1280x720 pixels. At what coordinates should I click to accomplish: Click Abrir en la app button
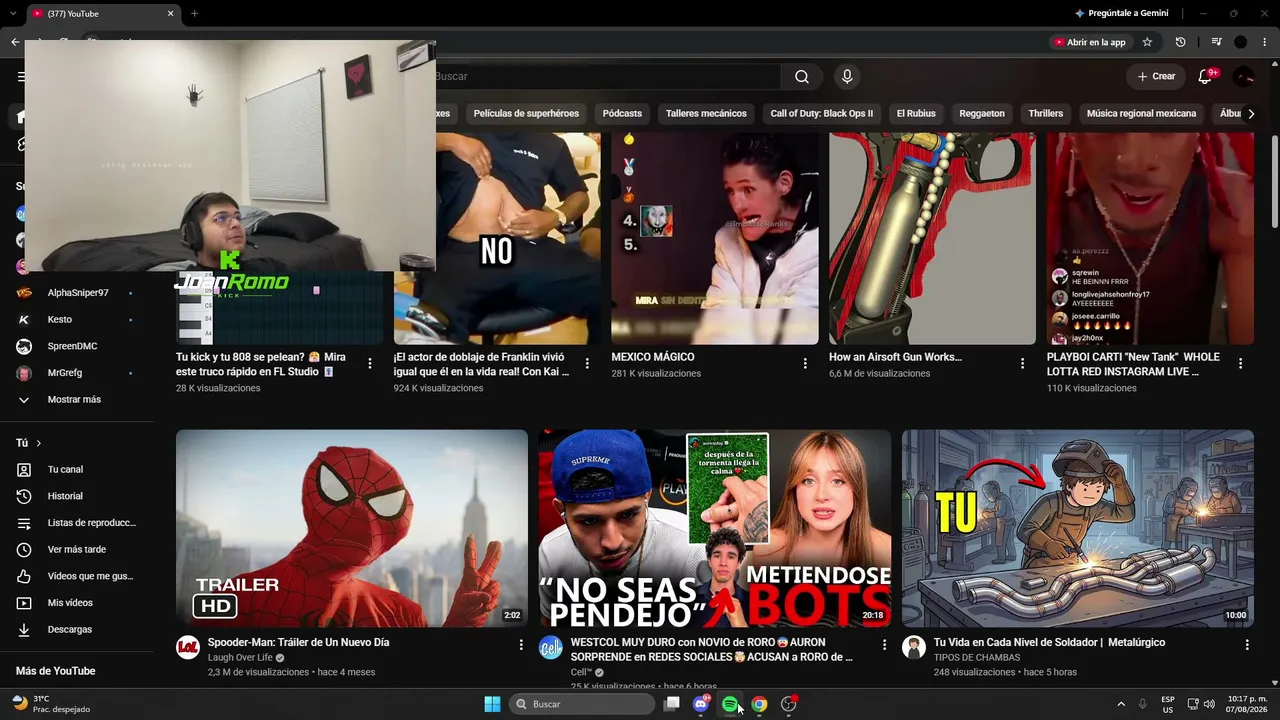pyautogui.click(x=1089, y=42)
